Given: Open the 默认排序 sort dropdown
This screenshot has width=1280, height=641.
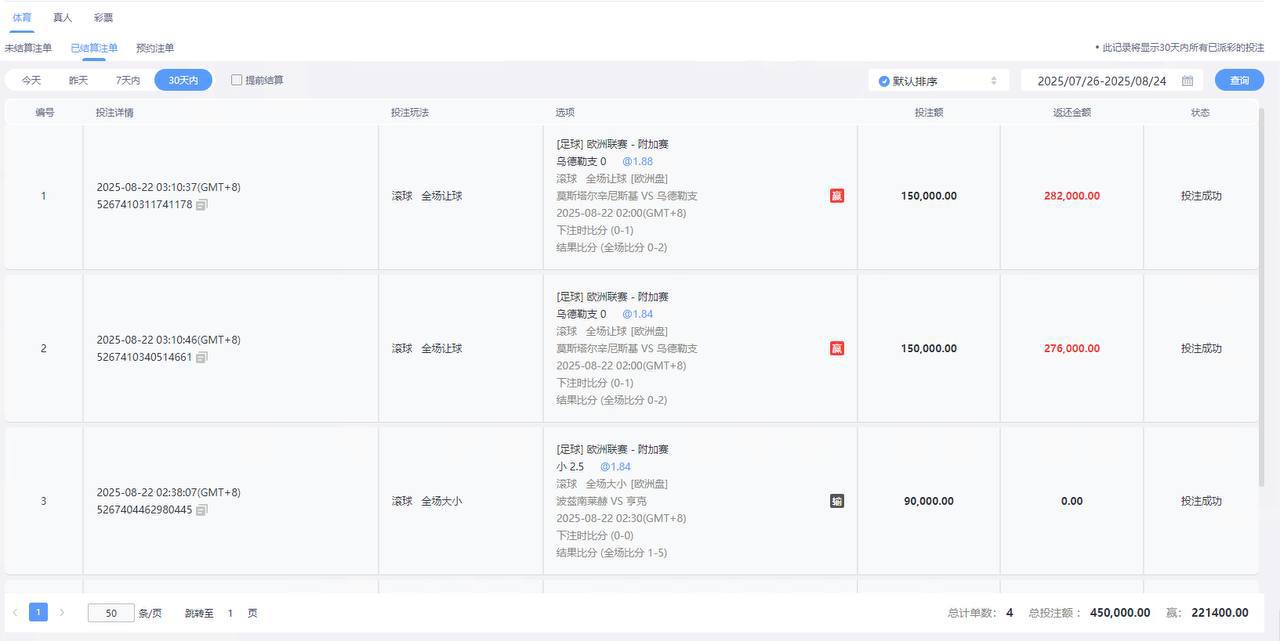Looking at the screenshot, I should click(x=938, y=81).
